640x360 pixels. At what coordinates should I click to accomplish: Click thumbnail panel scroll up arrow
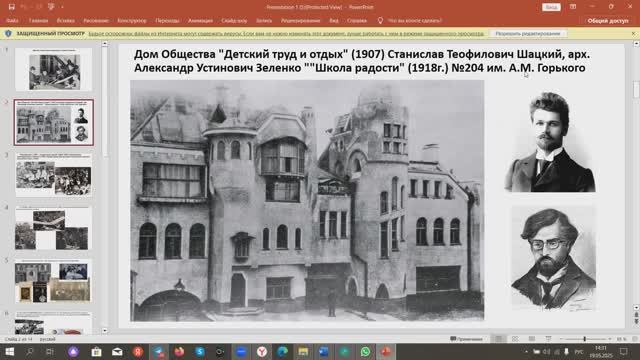coord(105,43)
